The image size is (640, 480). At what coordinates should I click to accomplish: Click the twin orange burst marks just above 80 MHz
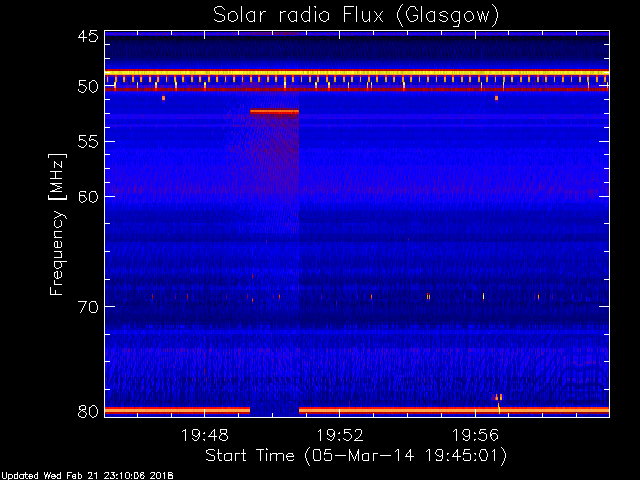point(498,397)
